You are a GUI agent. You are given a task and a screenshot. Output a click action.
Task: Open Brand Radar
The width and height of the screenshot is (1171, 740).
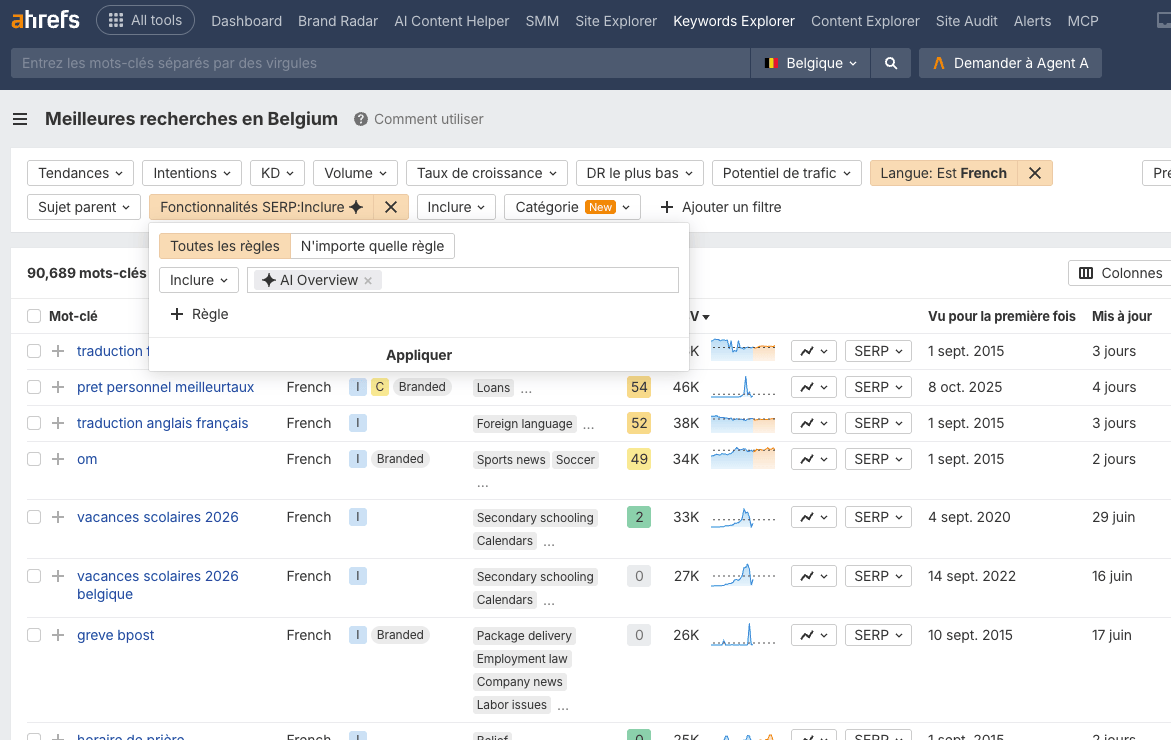point(338,21)
